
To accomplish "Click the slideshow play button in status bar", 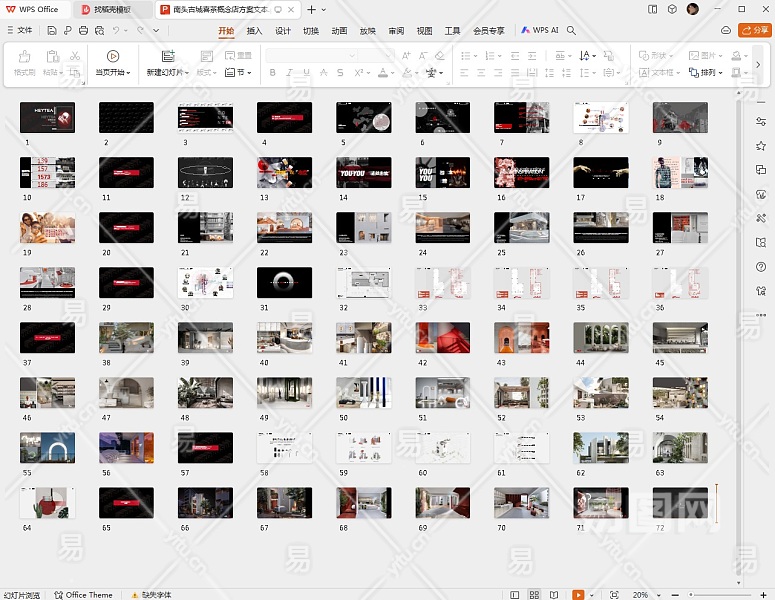I will (x=577, y=595).
